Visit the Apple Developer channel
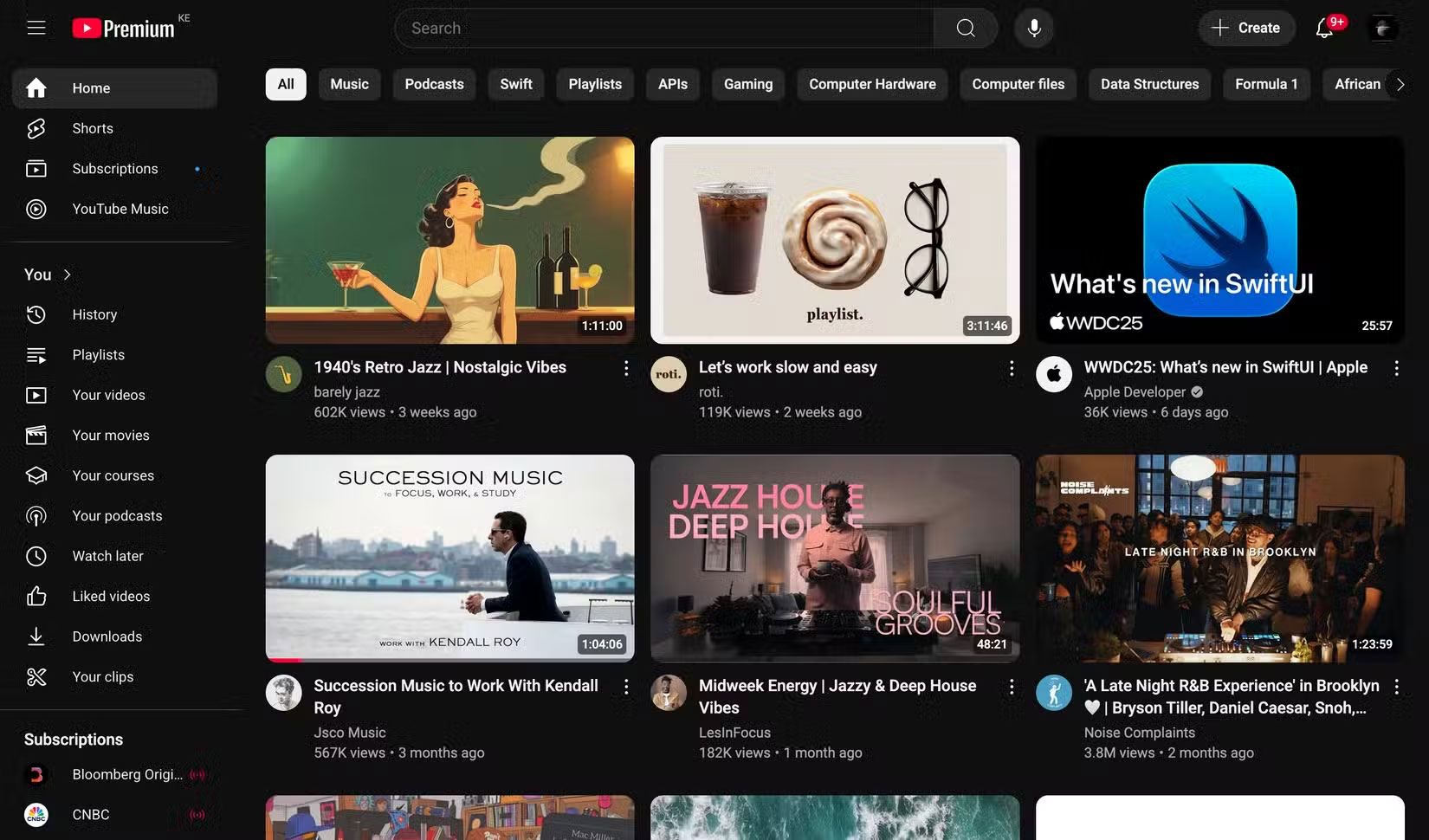 [1135, 391]
